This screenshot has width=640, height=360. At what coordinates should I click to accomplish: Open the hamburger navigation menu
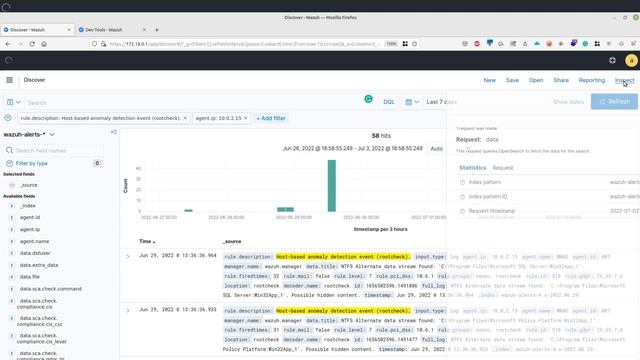pos(9,80)
